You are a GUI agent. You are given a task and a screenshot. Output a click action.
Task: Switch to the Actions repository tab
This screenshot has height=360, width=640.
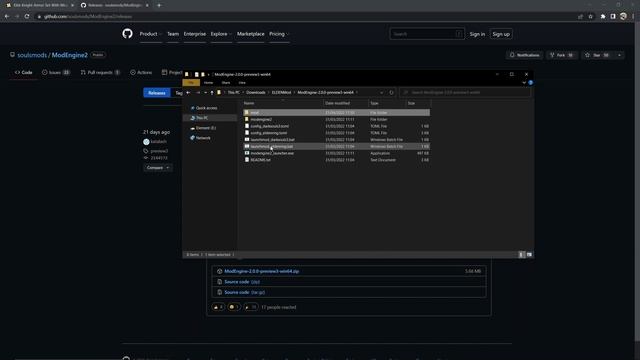141,72
